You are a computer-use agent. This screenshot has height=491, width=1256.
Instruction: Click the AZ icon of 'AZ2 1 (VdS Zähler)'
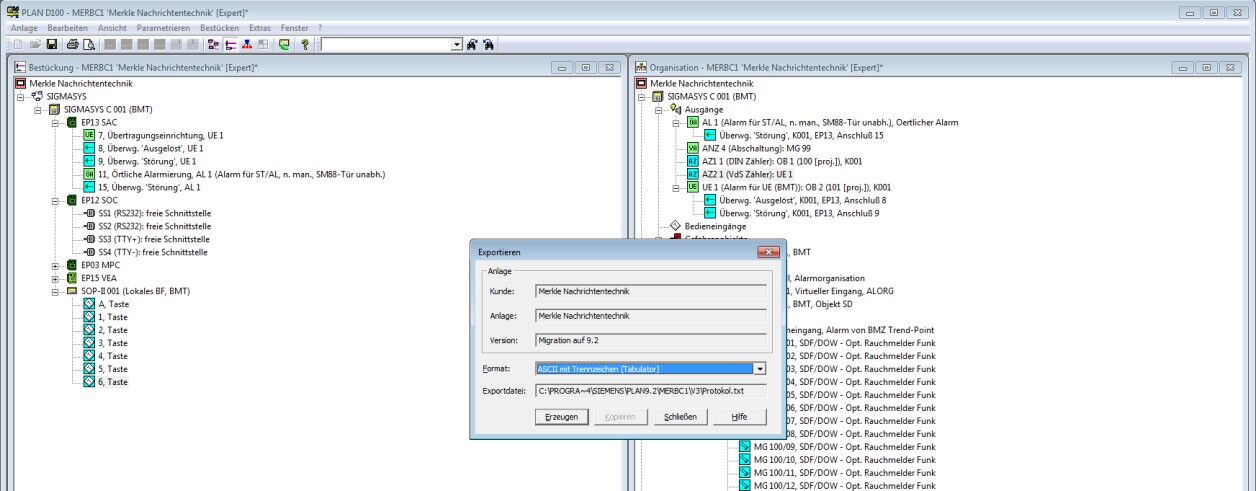click(693, 174)
